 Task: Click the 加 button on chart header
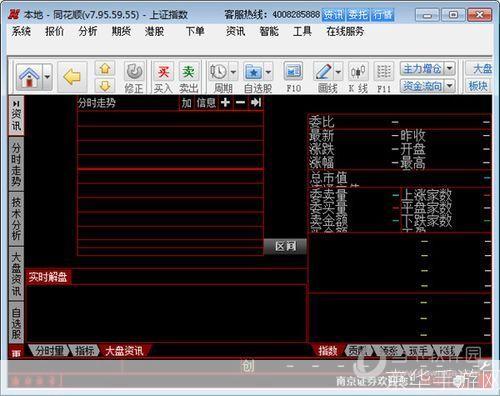(186, 103)
